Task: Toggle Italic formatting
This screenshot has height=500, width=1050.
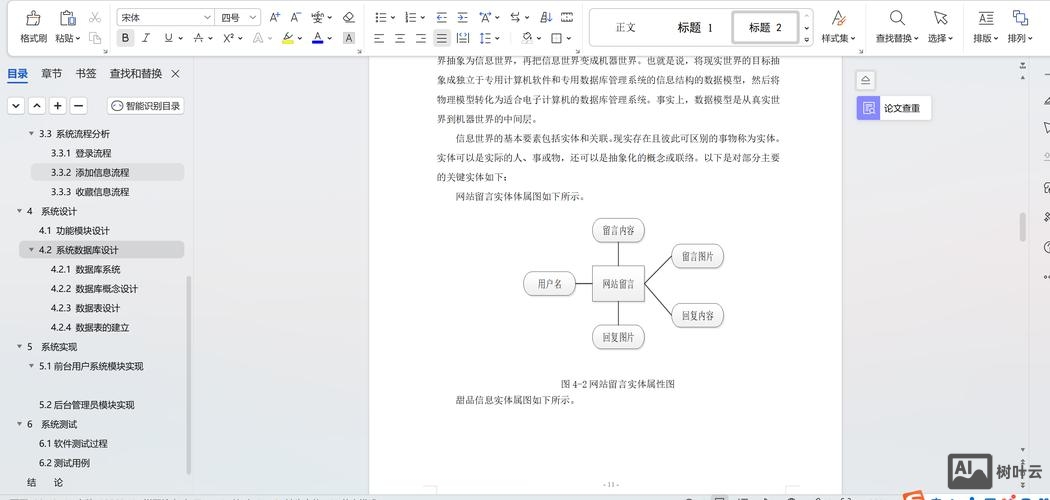Action: pos(146,38)
